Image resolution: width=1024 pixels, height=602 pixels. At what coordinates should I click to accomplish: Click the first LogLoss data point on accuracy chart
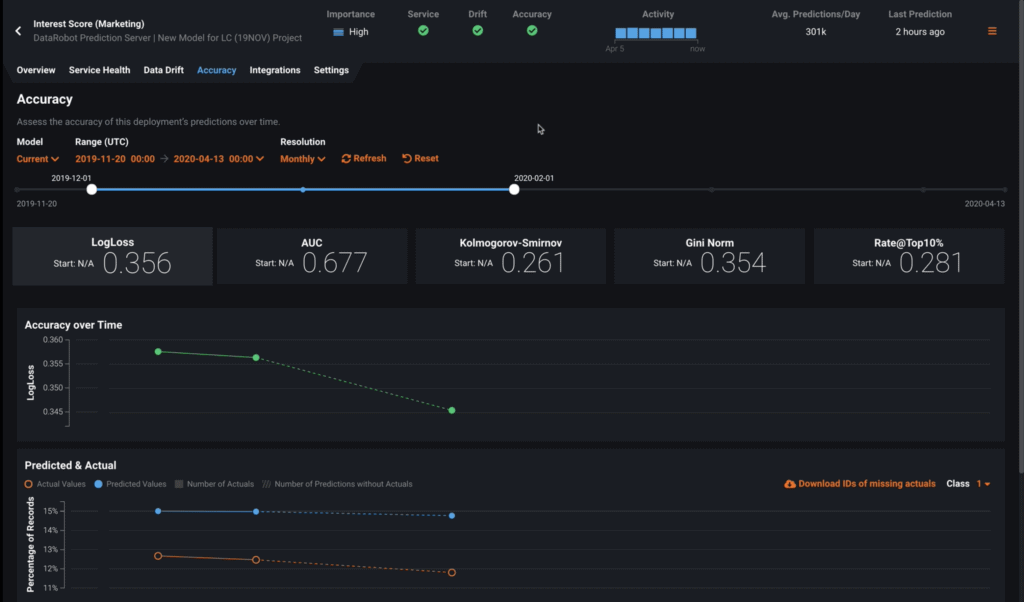coord(158,352)
